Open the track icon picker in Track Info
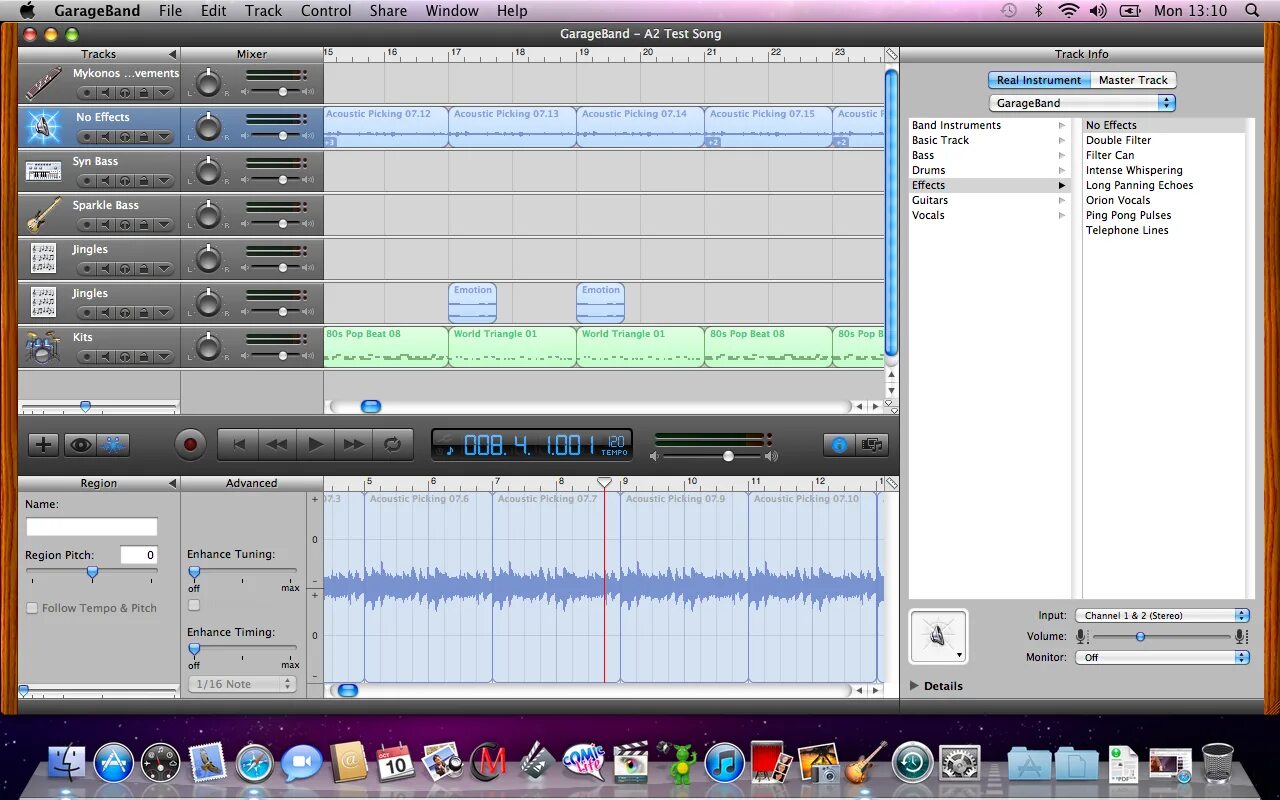 click(x=938, y=636)
